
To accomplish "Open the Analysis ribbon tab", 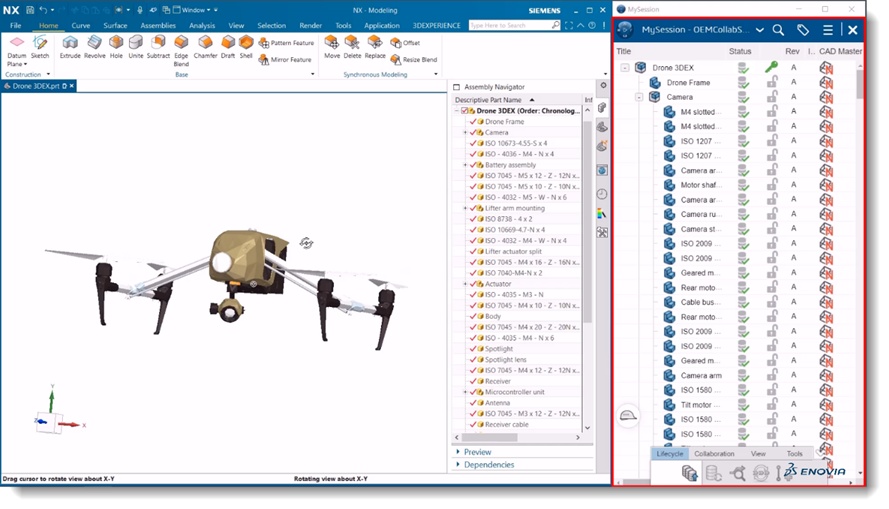I will point(202,26).
